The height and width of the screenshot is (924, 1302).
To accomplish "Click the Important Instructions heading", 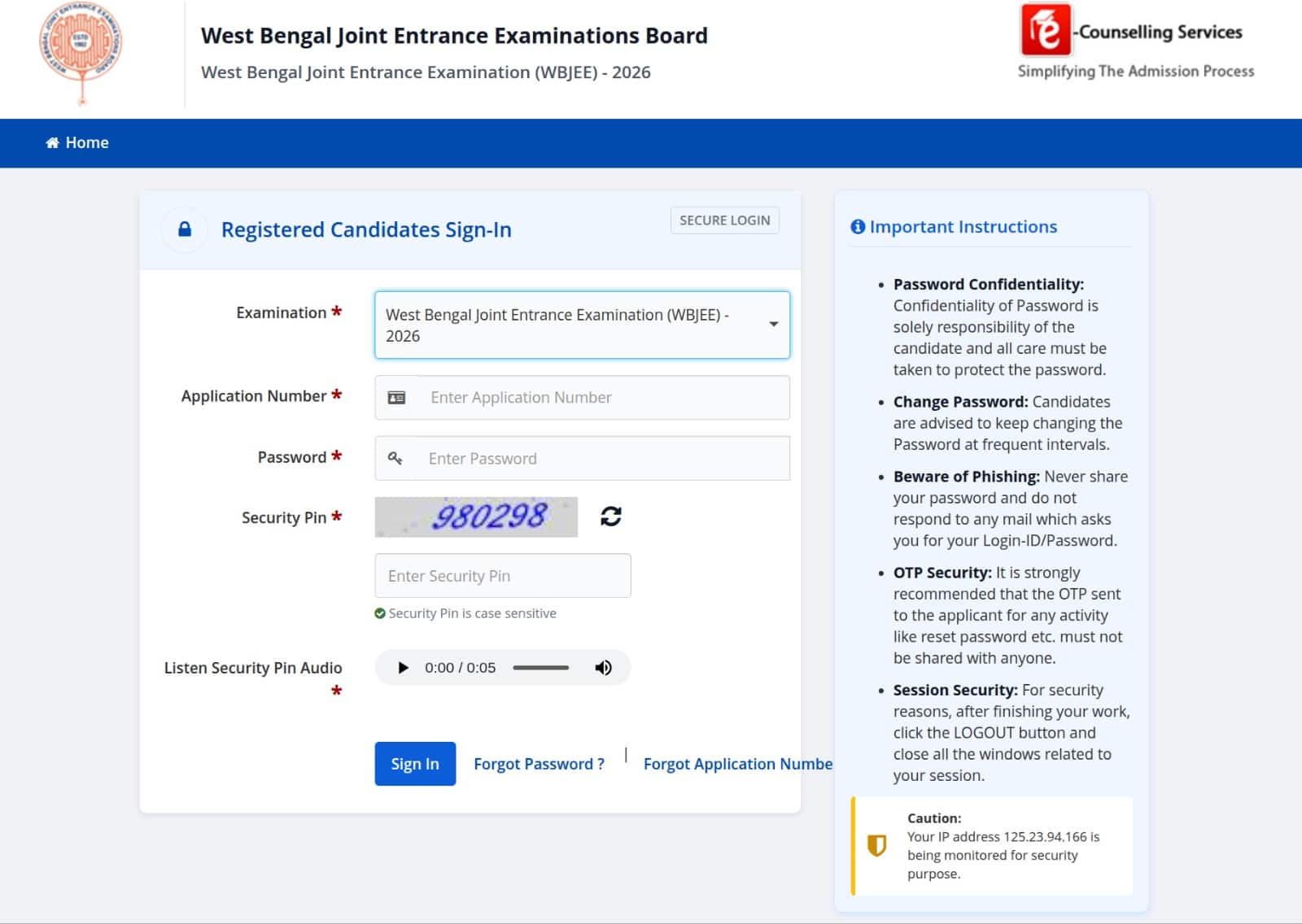I will 963,227.
